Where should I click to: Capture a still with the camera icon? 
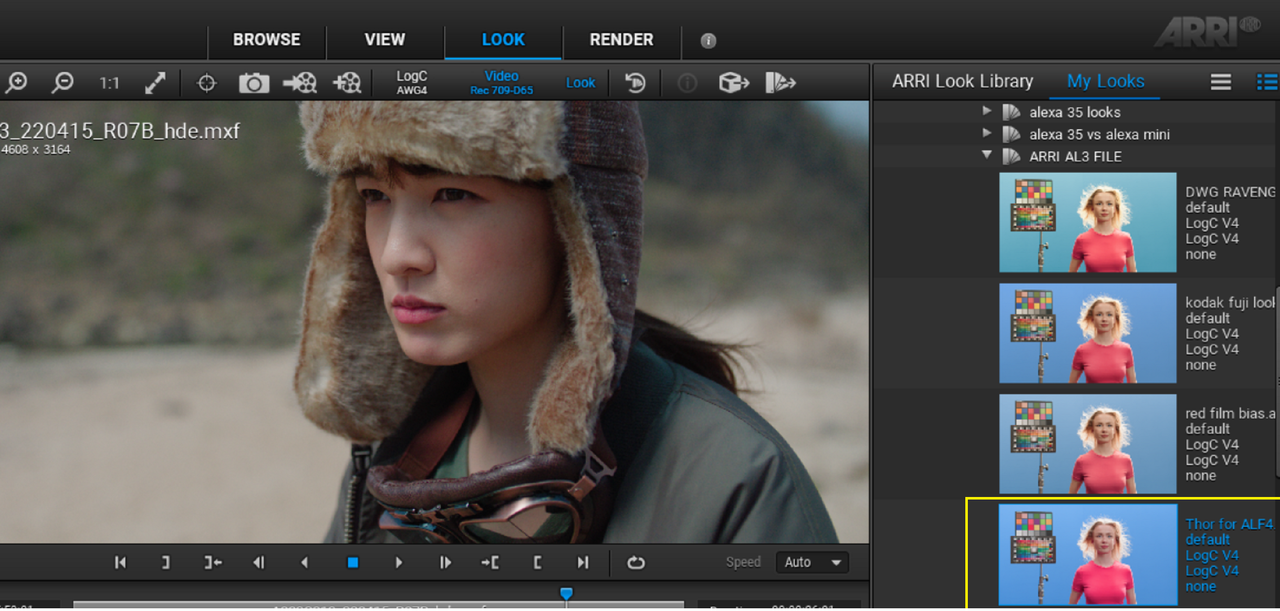click(254, 83)
